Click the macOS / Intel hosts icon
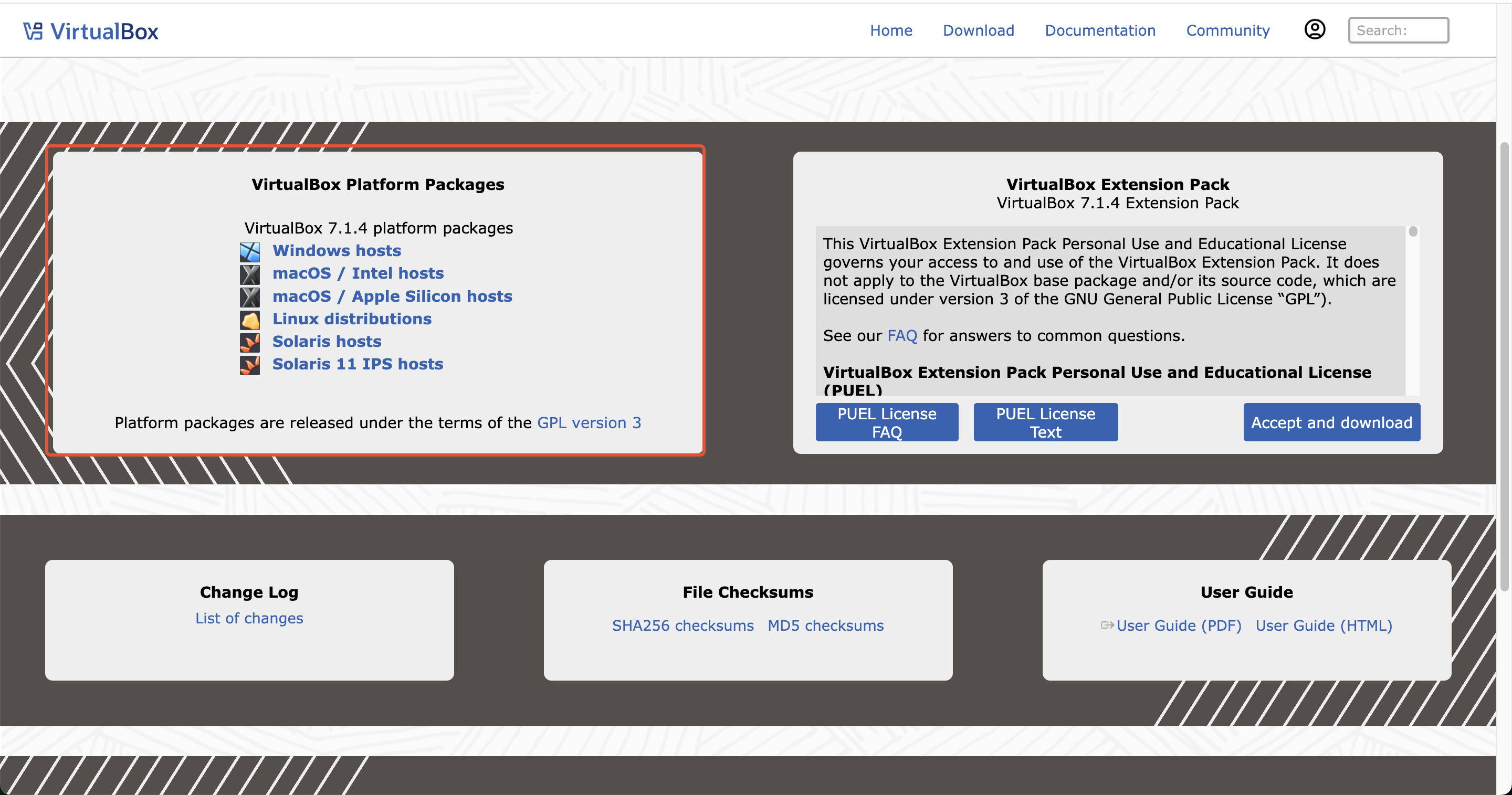The image size is (1512, 795). pyautogui.click(x=249, y=274)
